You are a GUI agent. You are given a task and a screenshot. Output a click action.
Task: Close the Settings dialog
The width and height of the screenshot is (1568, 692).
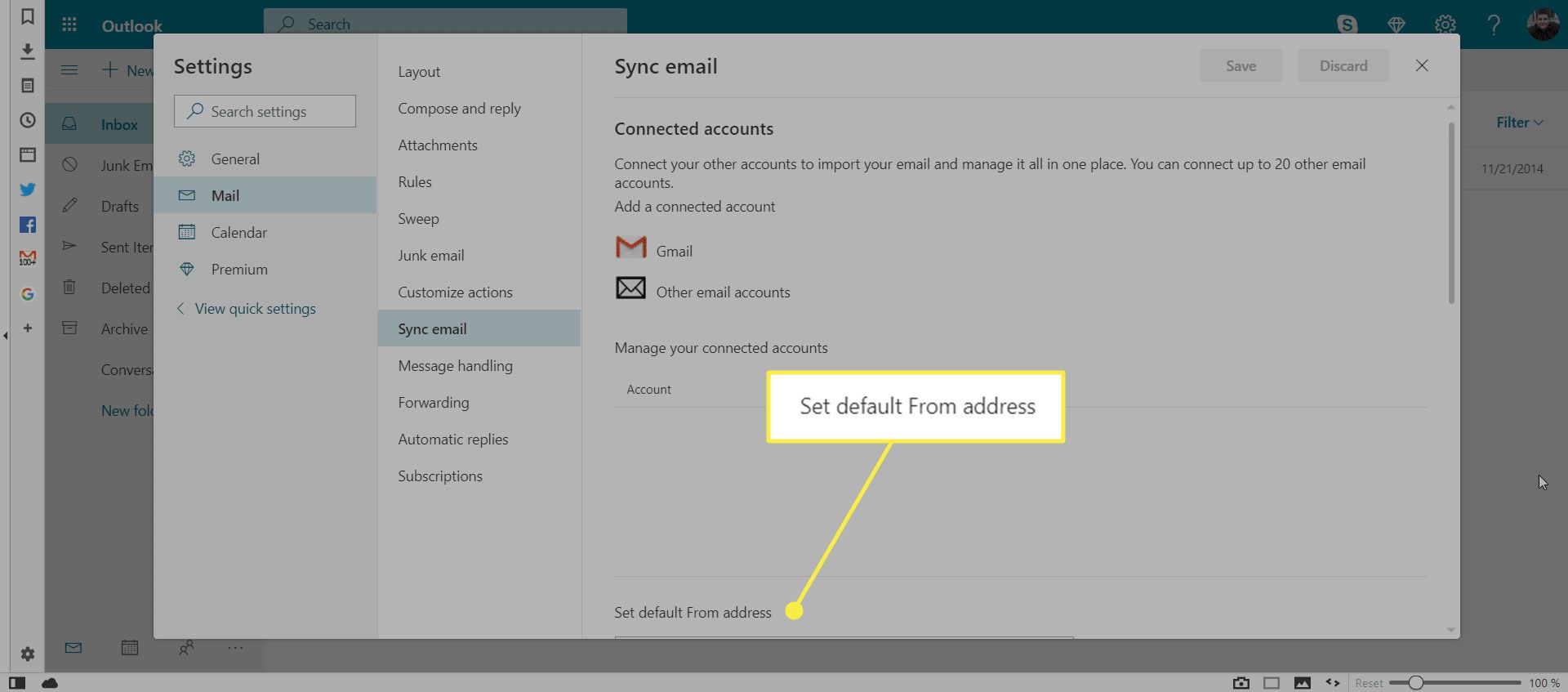click(1422, 66)
